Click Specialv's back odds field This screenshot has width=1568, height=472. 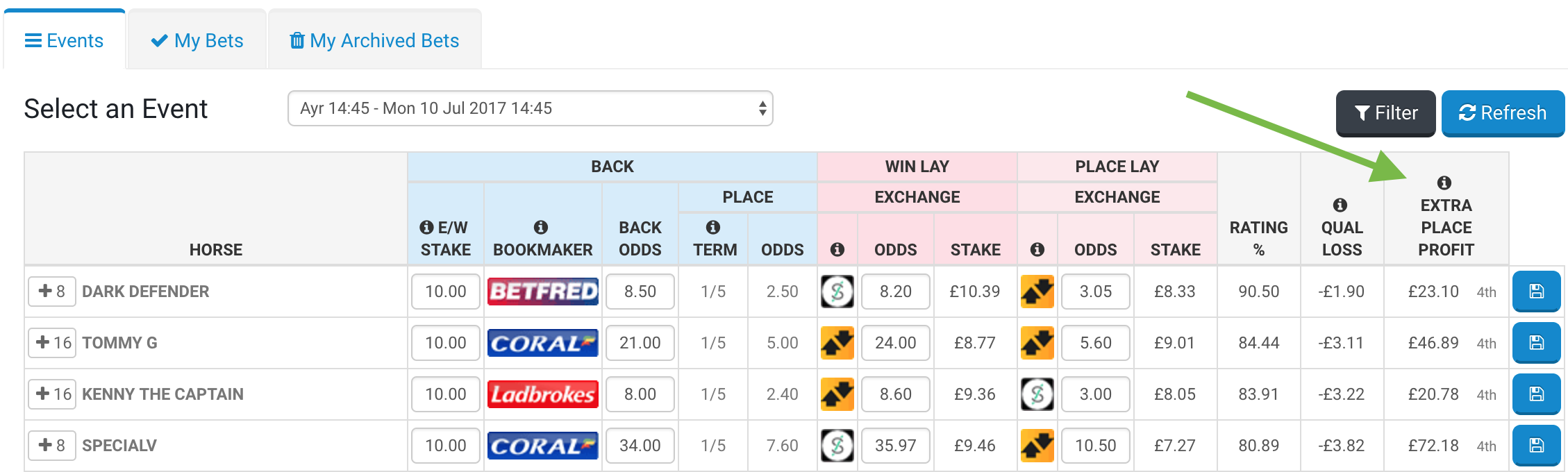coord(640,446)
